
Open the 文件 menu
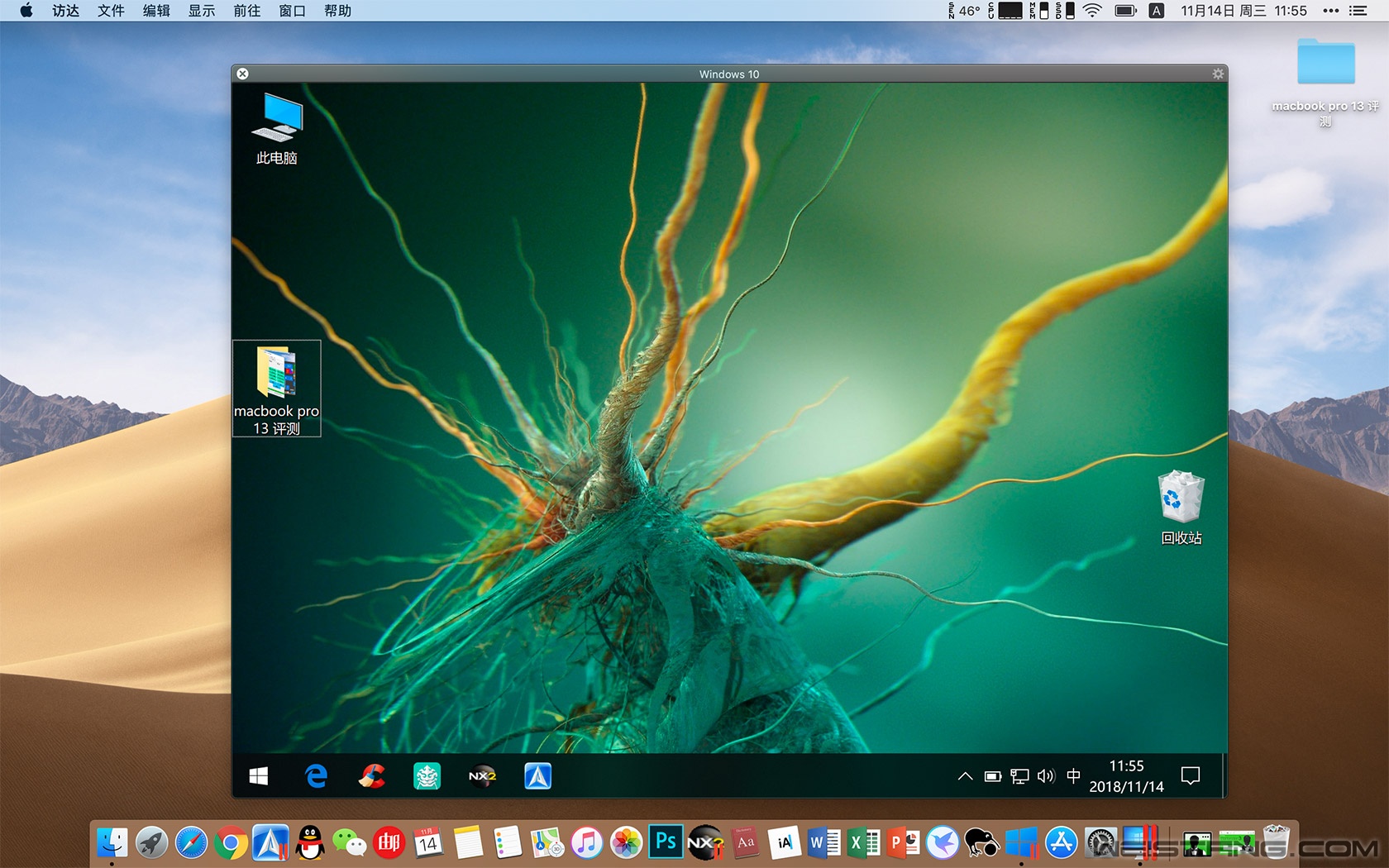[x=111, y=11]
